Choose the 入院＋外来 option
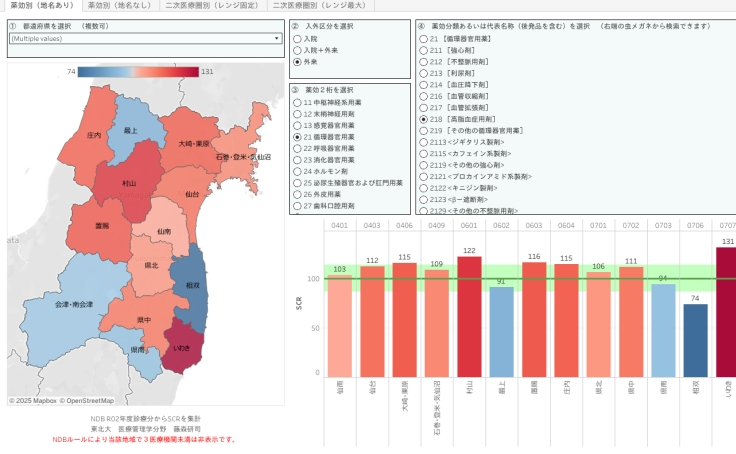This screenshot has width=736, height=454. coord(298,49)
